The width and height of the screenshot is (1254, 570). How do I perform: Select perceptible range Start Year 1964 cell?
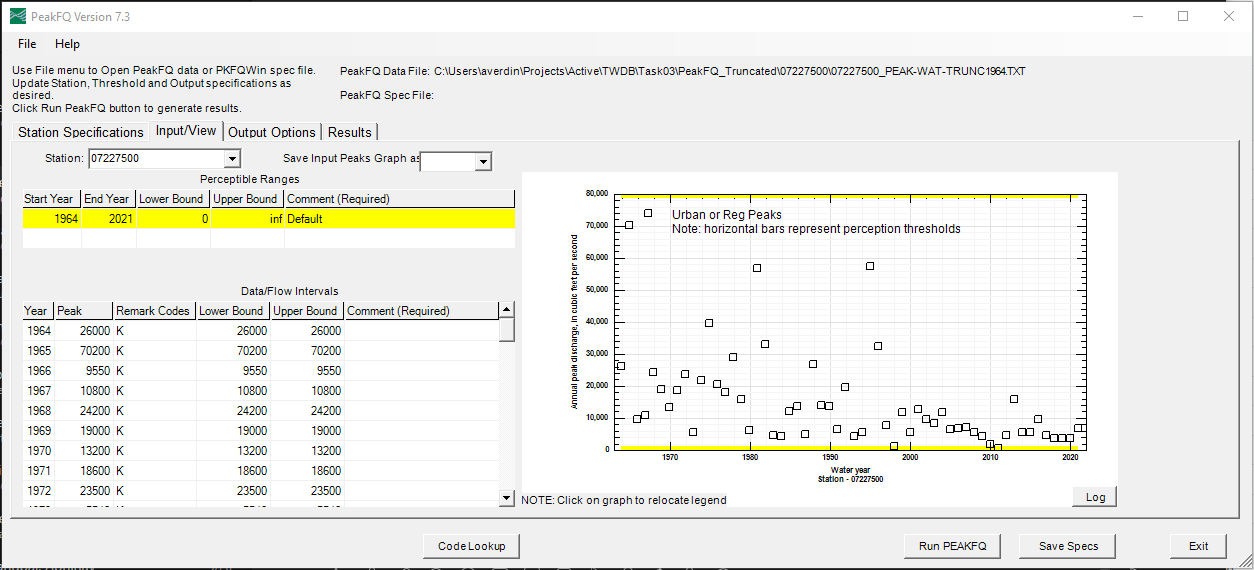click(52, 218)
